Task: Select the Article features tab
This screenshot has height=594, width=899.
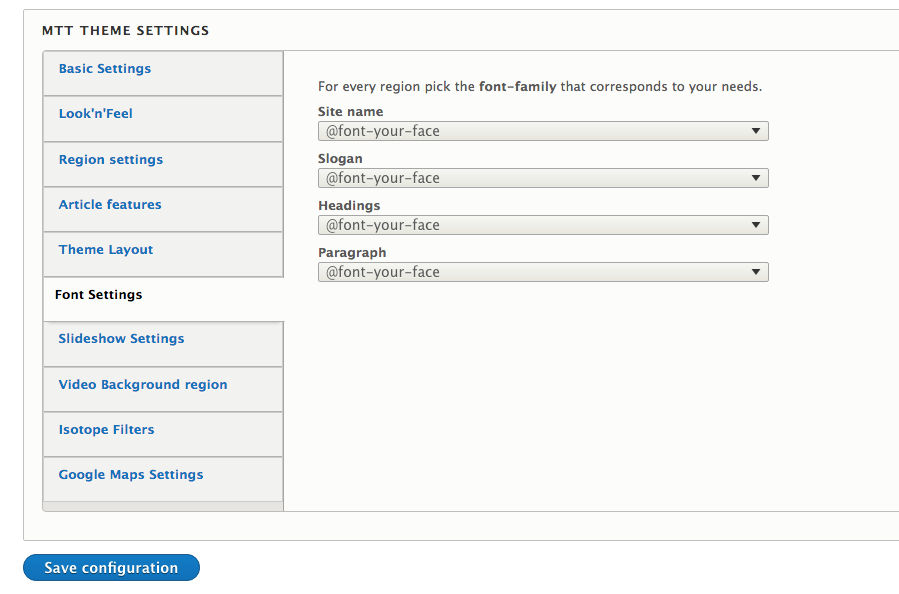Action: tap(163, 209)
